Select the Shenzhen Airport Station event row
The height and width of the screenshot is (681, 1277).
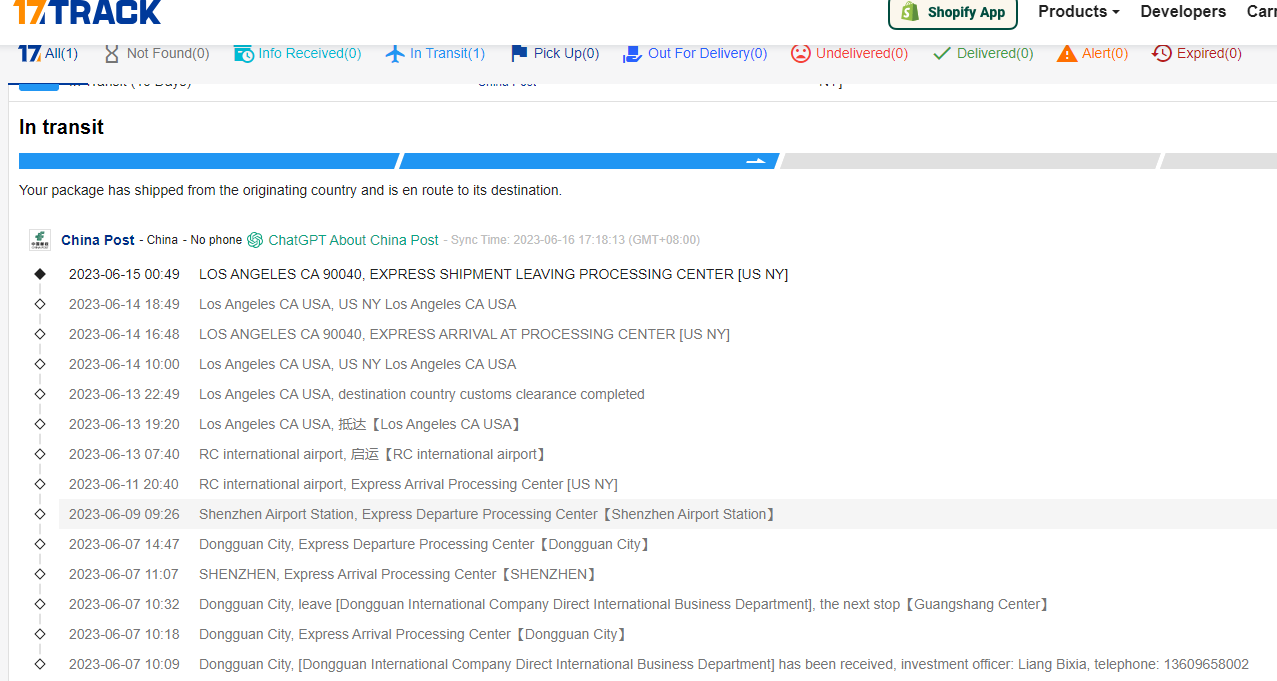click(x=487, y=514)
